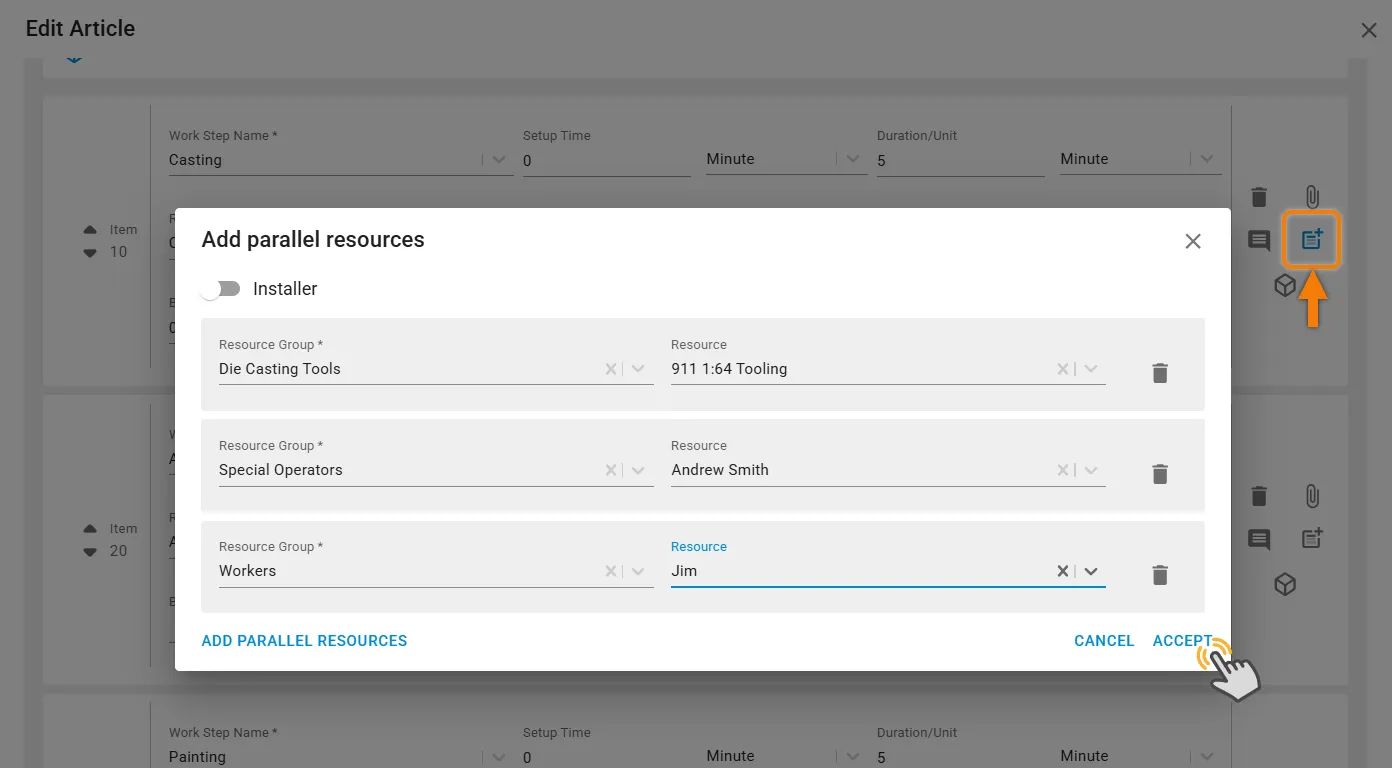Click the Casting row Setup Time field
The height and width of the screenshot is (768, 1392).
[x=606, y=161]
